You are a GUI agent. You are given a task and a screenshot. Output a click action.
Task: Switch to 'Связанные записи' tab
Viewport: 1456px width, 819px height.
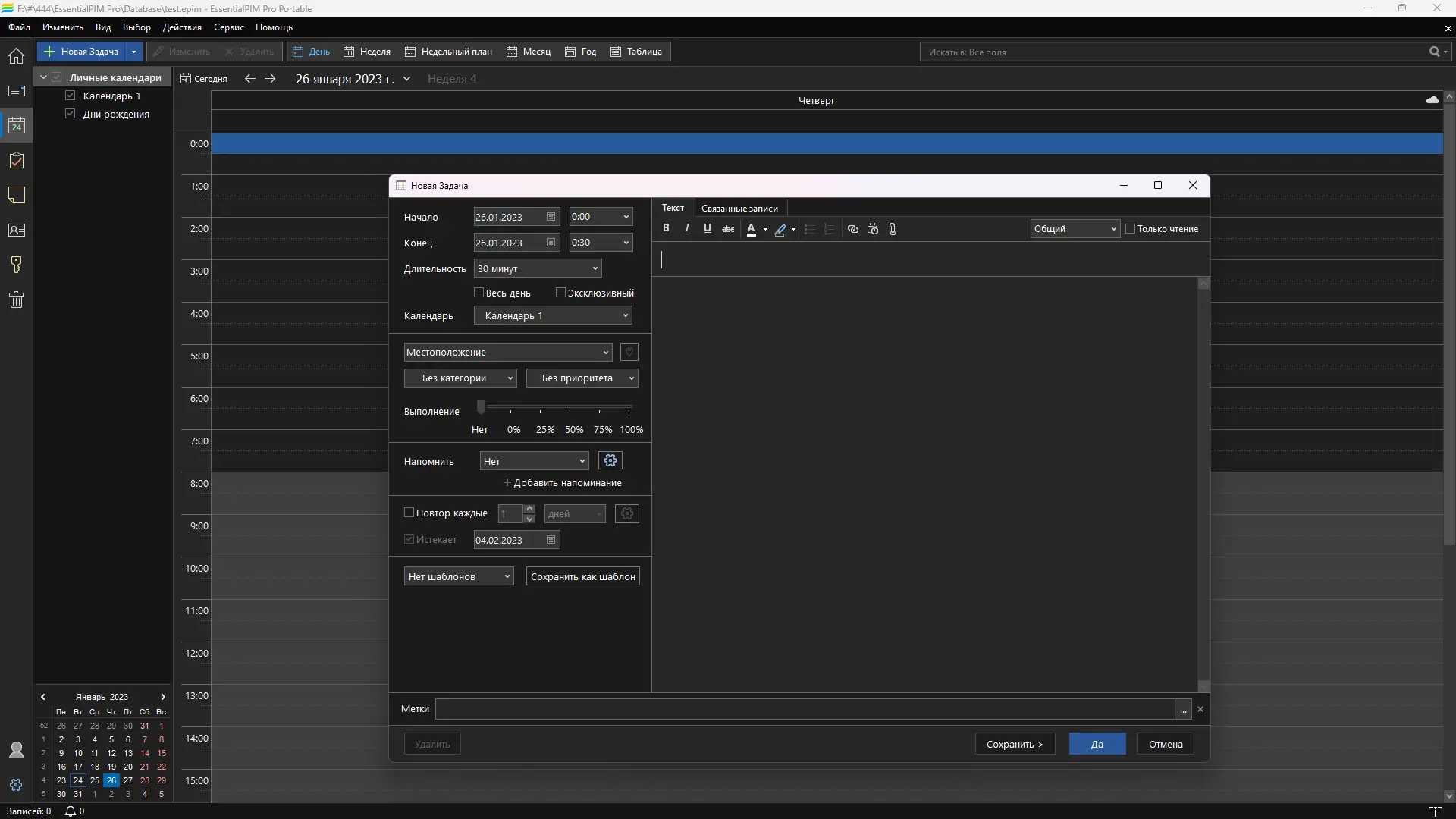[739, 209]
